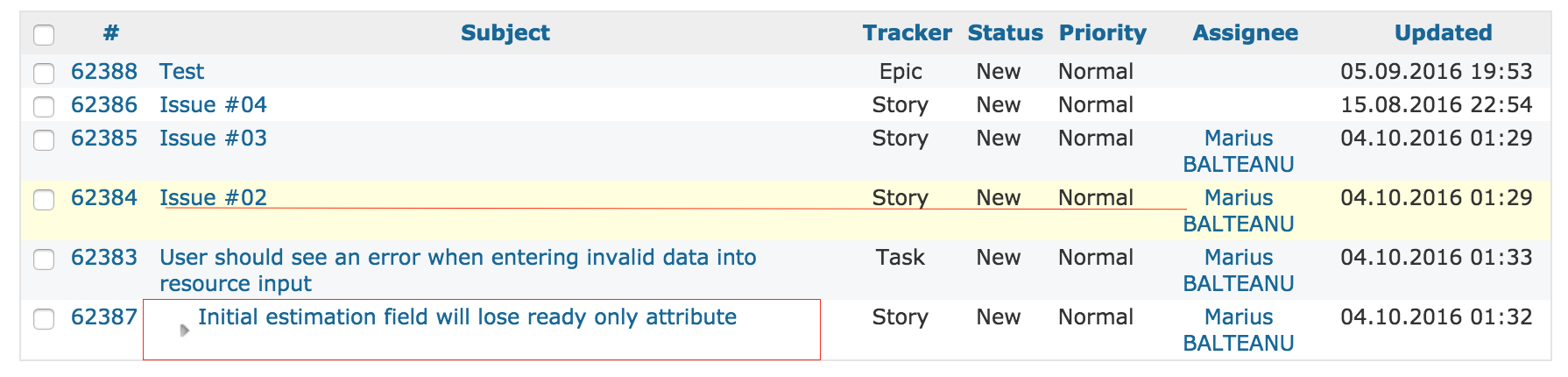1568x377 pixels.
Task: Expand the child issue arrow icon for 62387
Action: 184,331
